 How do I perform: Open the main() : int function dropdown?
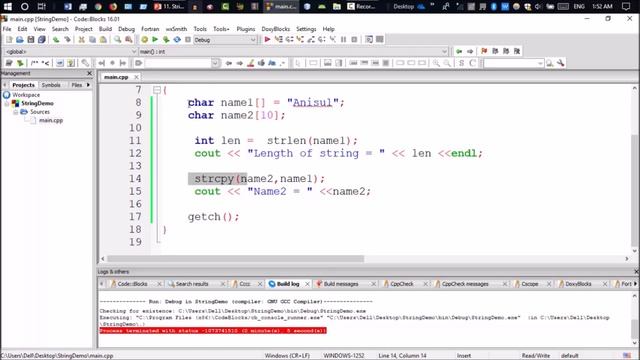coord(444,52)
